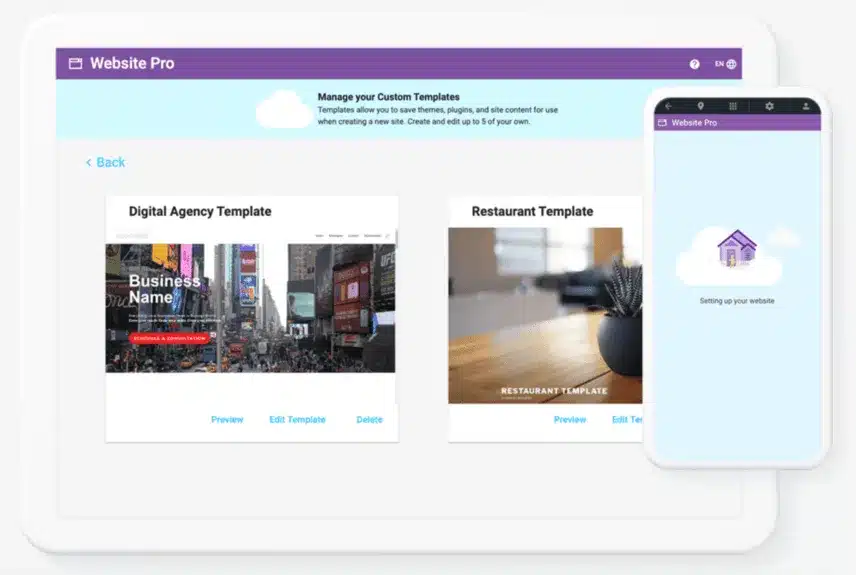856x575 pixels.
Task: Click the Restaurant Template thumbnail image
Action: 545,315
